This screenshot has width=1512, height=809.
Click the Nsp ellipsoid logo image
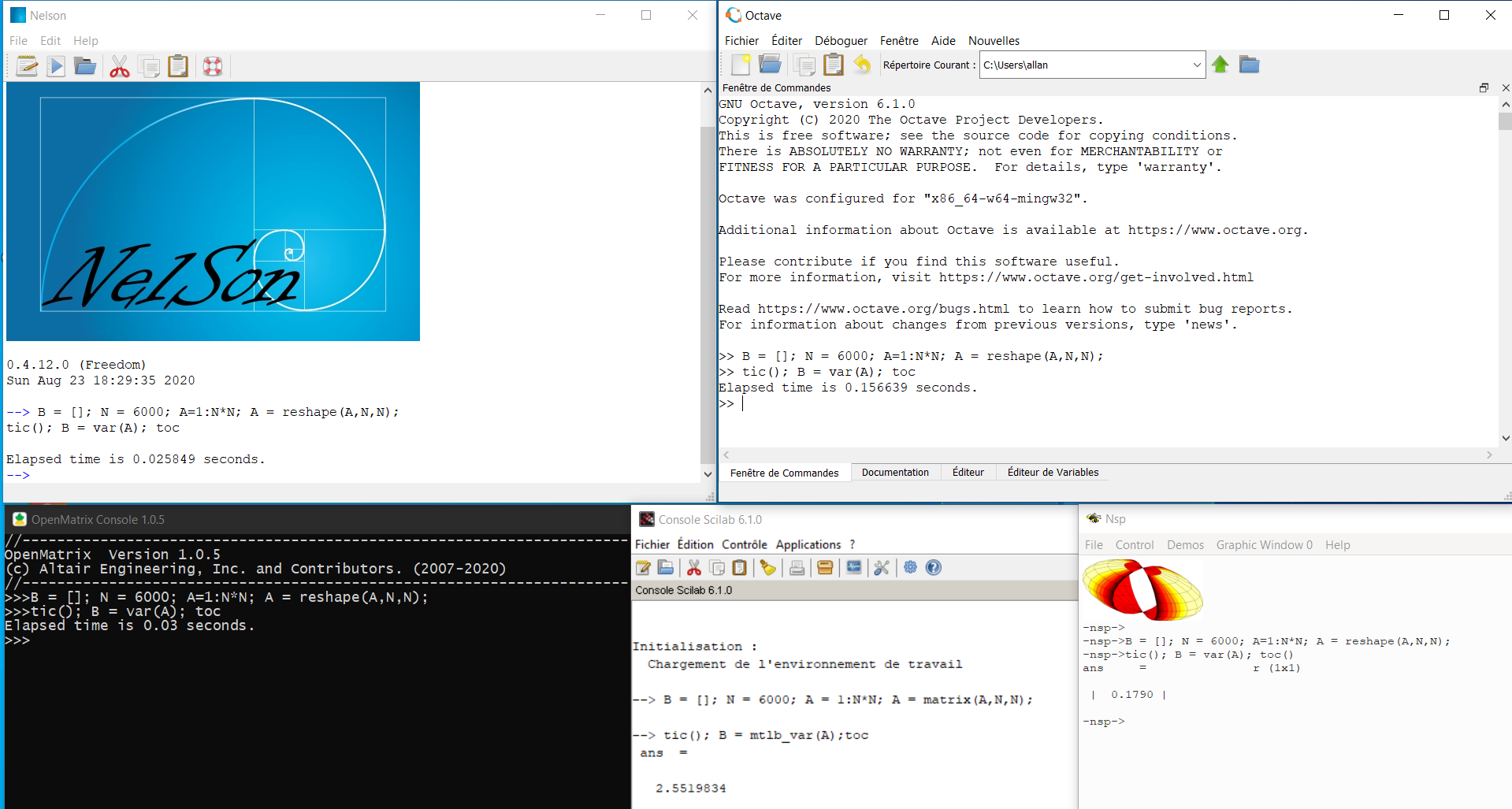(1142, 590)
